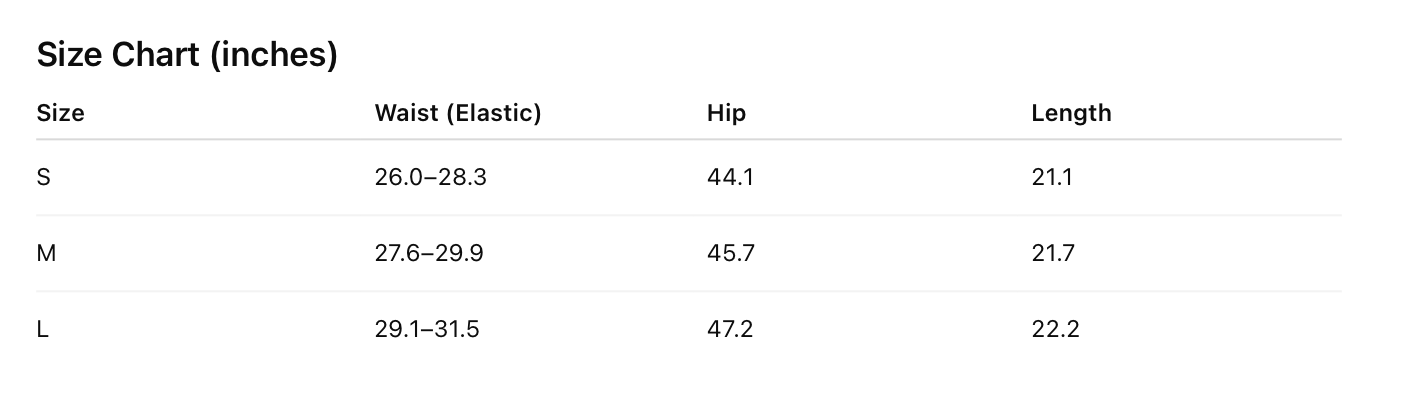Choose the 21.1 length value
The image size is (1422, 420).
click(x=1051, y=177)
